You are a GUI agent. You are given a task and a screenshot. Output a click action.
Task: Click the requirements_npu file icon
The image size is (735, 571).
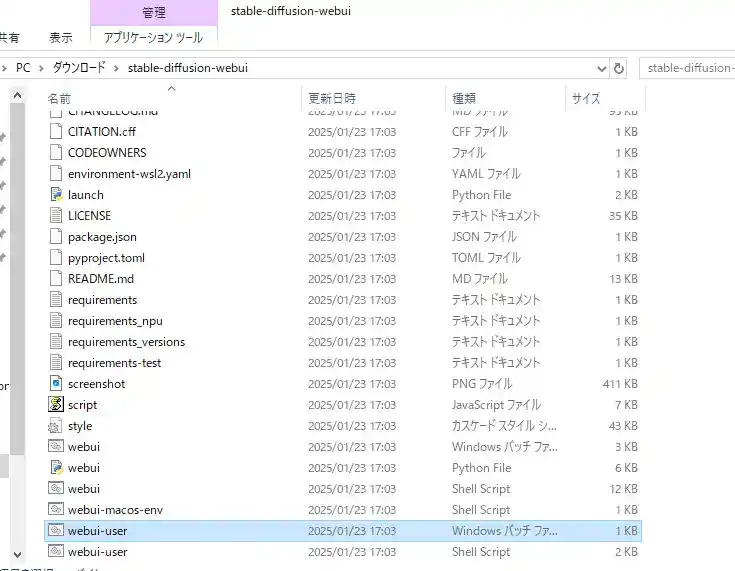56,321
